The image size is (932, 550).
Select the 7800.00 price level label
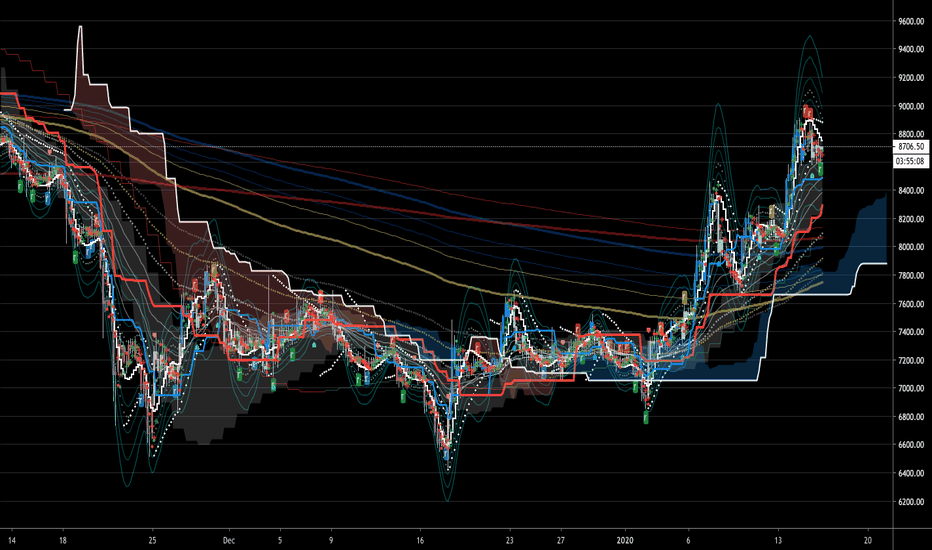(x=911, y=276)
